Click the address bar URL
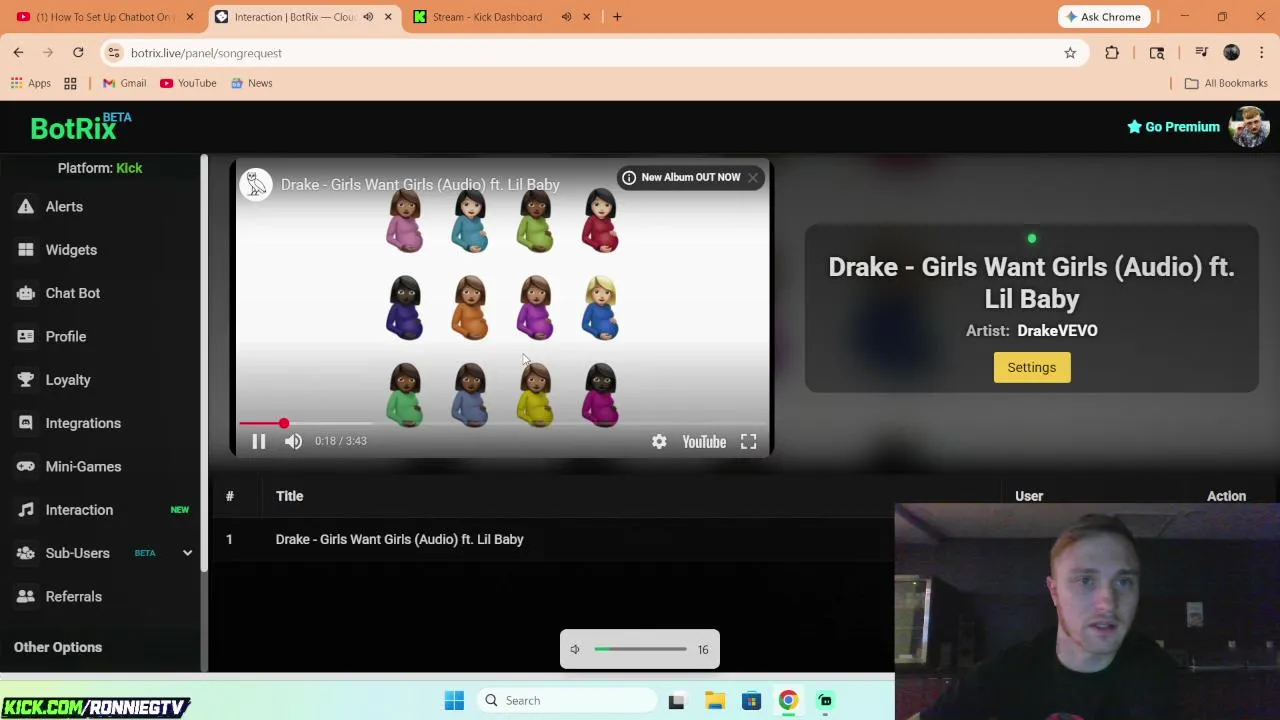Viewport: 1280px width, 720px height. 206,53
